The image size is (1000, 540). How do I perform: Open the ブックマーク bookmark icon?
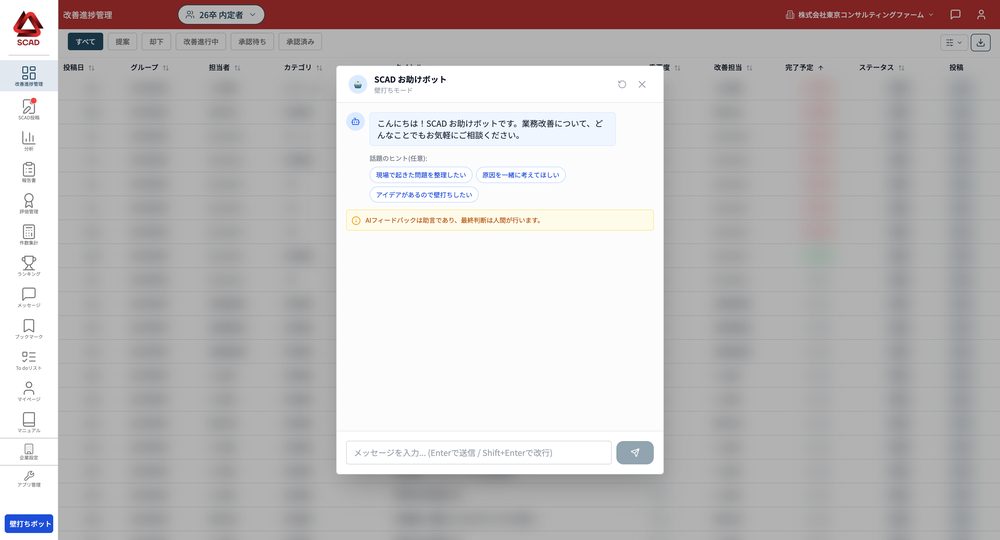pos(29,328)
